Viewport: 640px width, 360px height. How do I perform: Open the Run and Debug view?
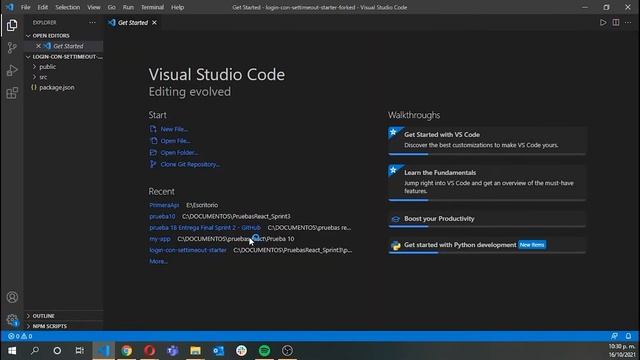pos(12,70)
